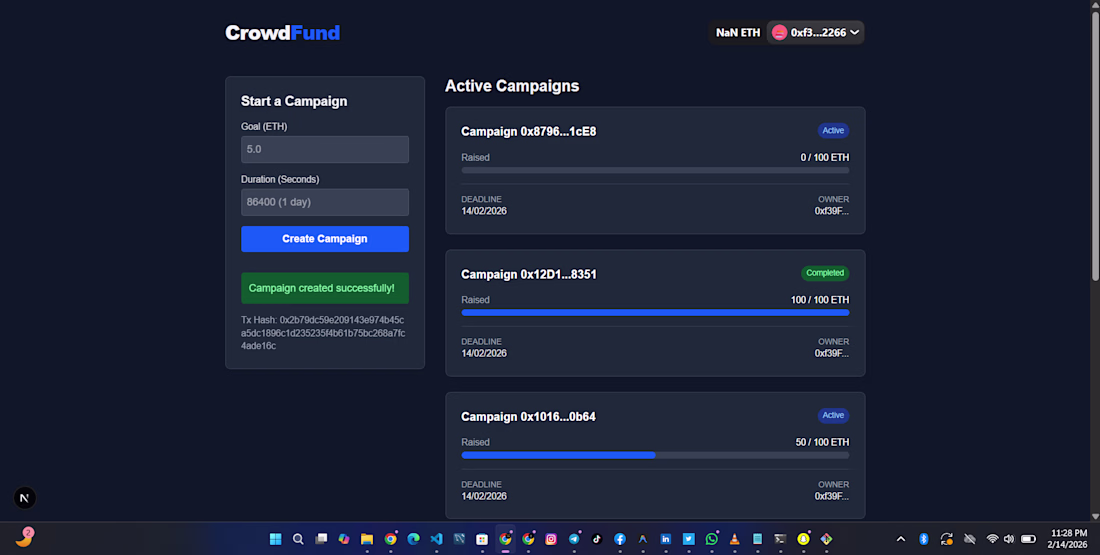Screen dimensions: 1100x555
Task: Open Snapchat from the taskbar
Action: [803, 539]
